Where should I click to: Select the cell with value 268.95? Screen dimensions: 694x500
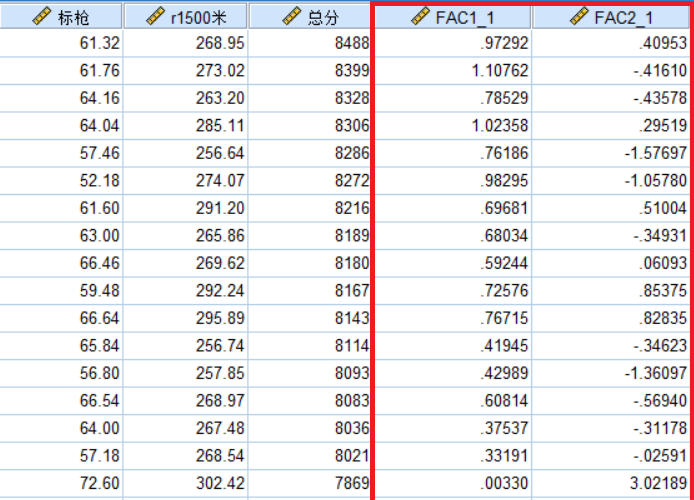pos(185,43)
